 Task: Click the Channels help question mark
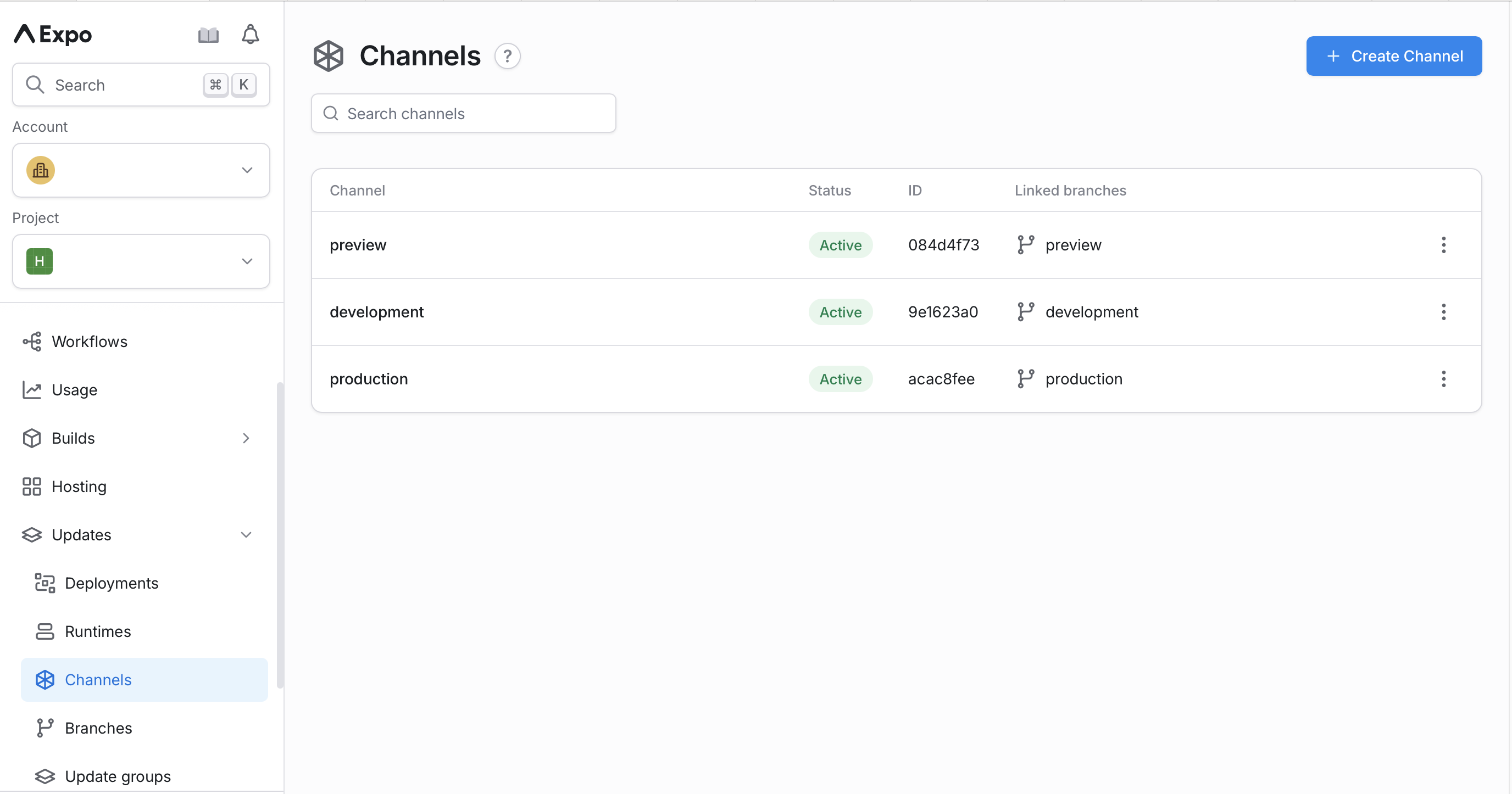[507, 57]
